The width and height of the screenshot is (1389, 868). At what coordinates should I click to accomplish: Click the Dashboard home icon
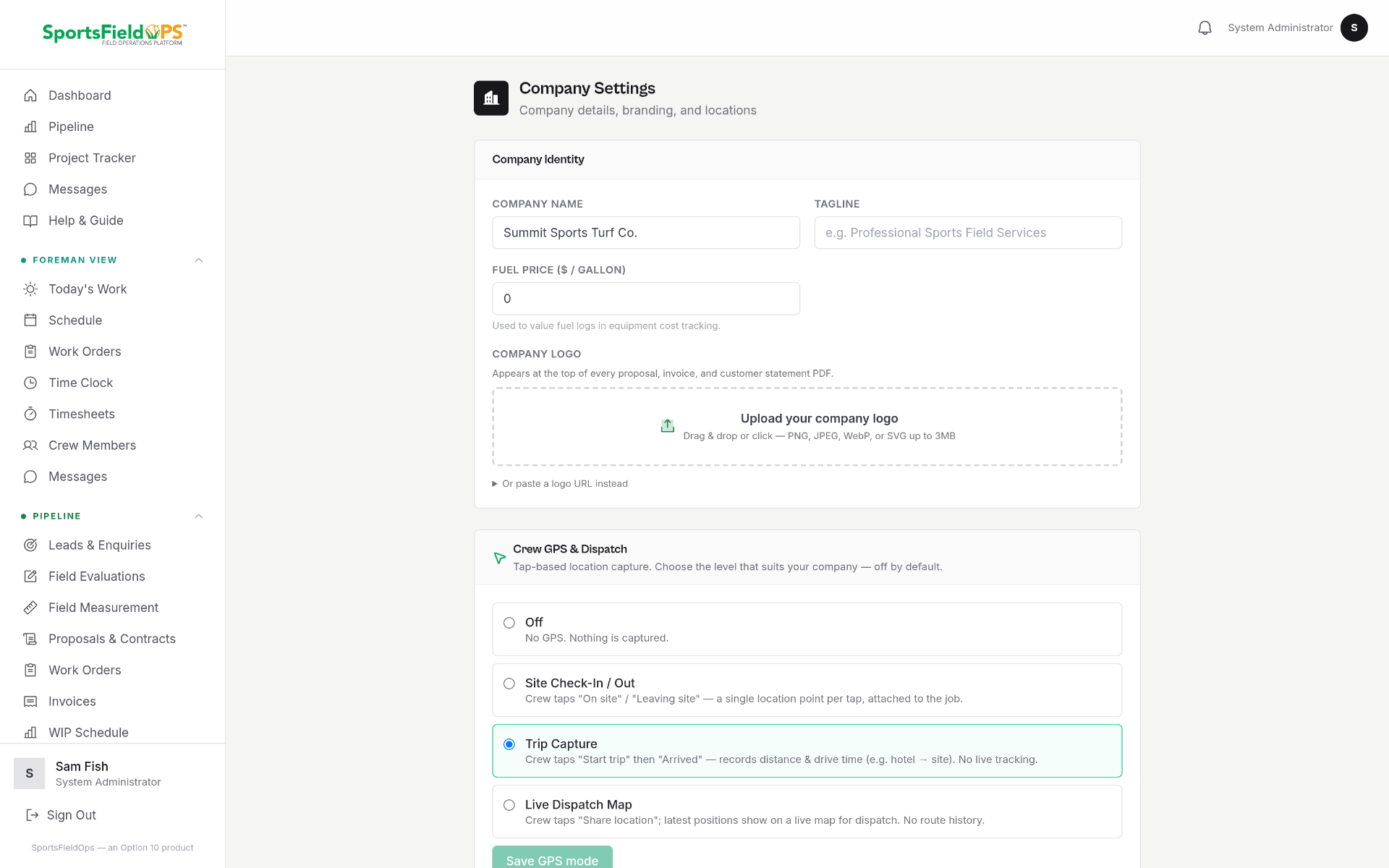30,95
